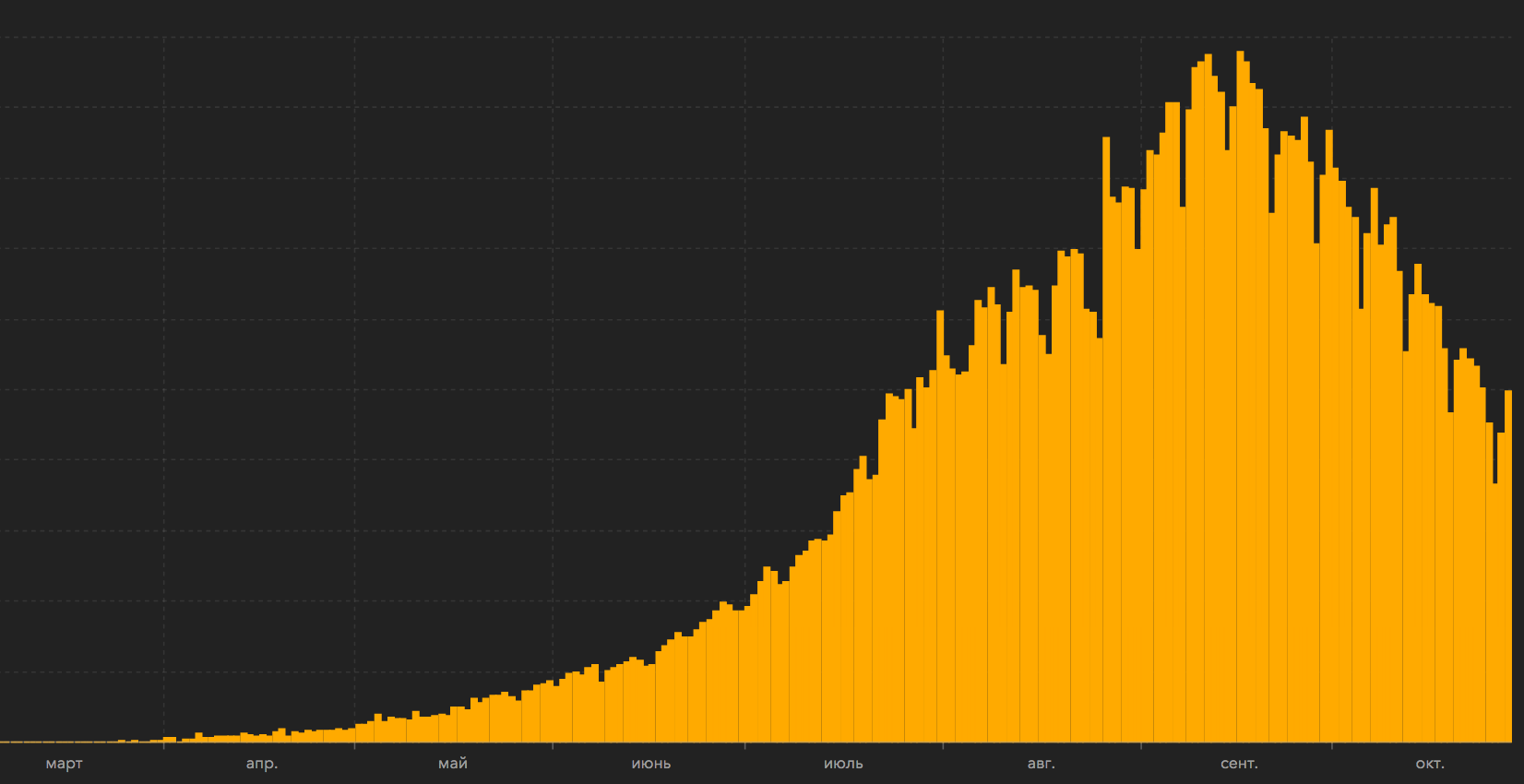1524x784 pixels.
Task: Click axis tick between март and апр.
Action: click(164, 743)
